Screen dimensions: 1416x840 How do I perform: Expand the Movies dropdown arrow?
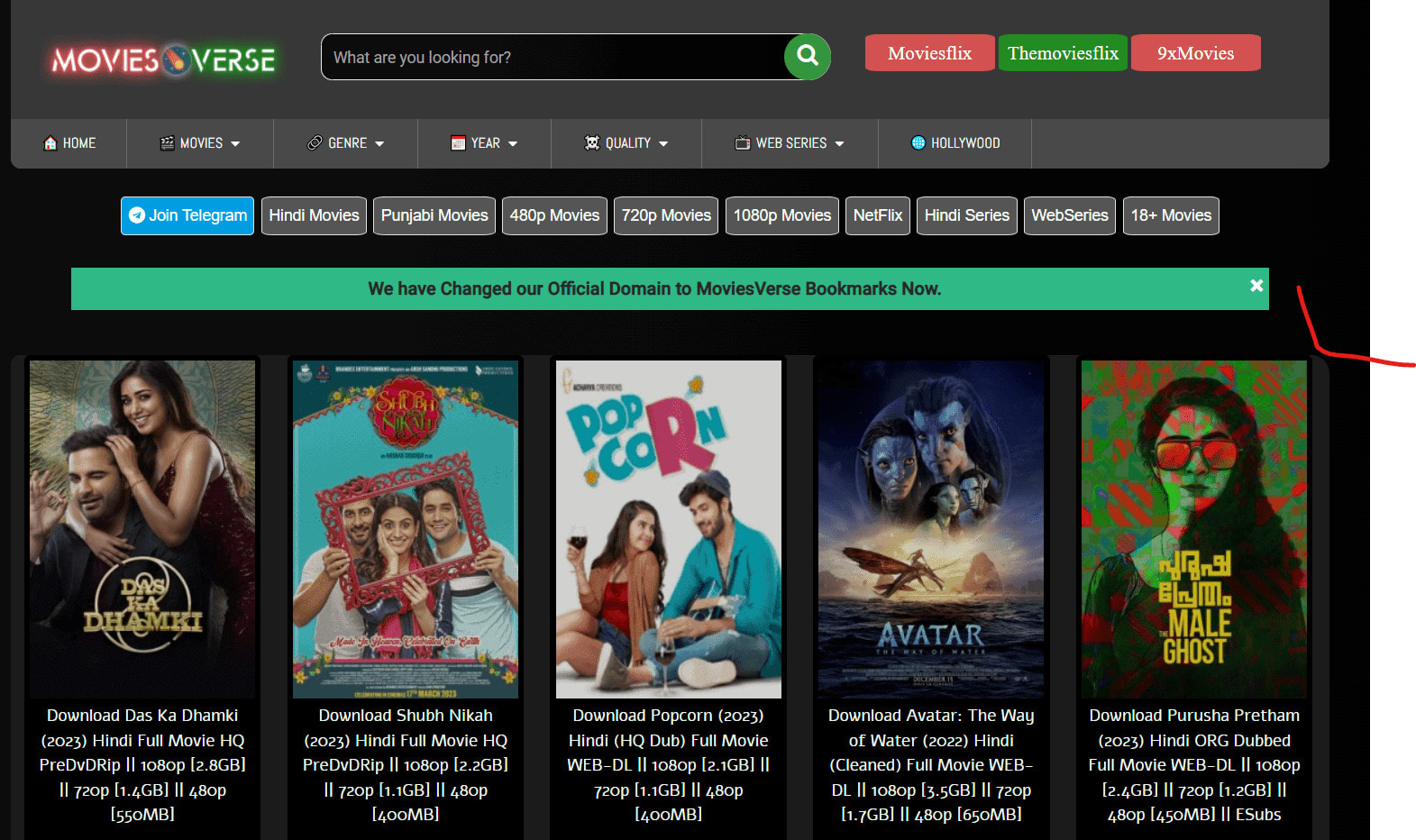tap(235, 144)
